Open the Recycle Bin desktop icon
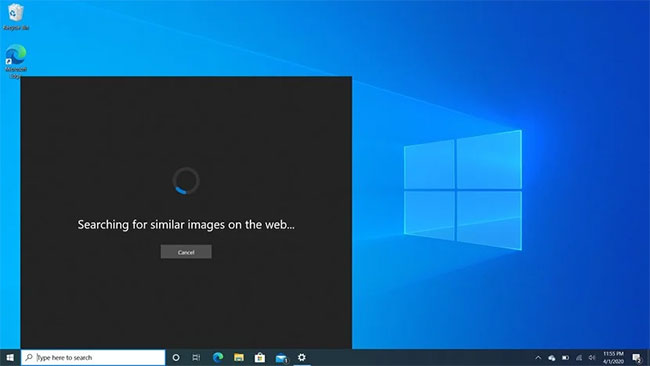 click(16, 17)
